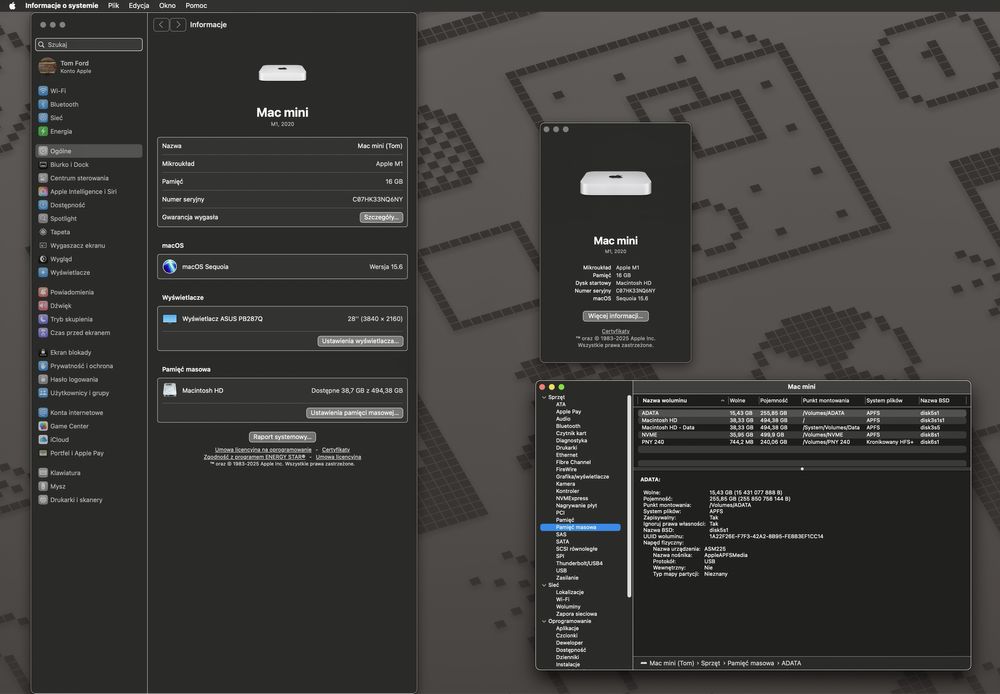Select Portfel i Apple Pay in the sidebar
Viewport: 1000px width, 694px height.
(89, 453)
